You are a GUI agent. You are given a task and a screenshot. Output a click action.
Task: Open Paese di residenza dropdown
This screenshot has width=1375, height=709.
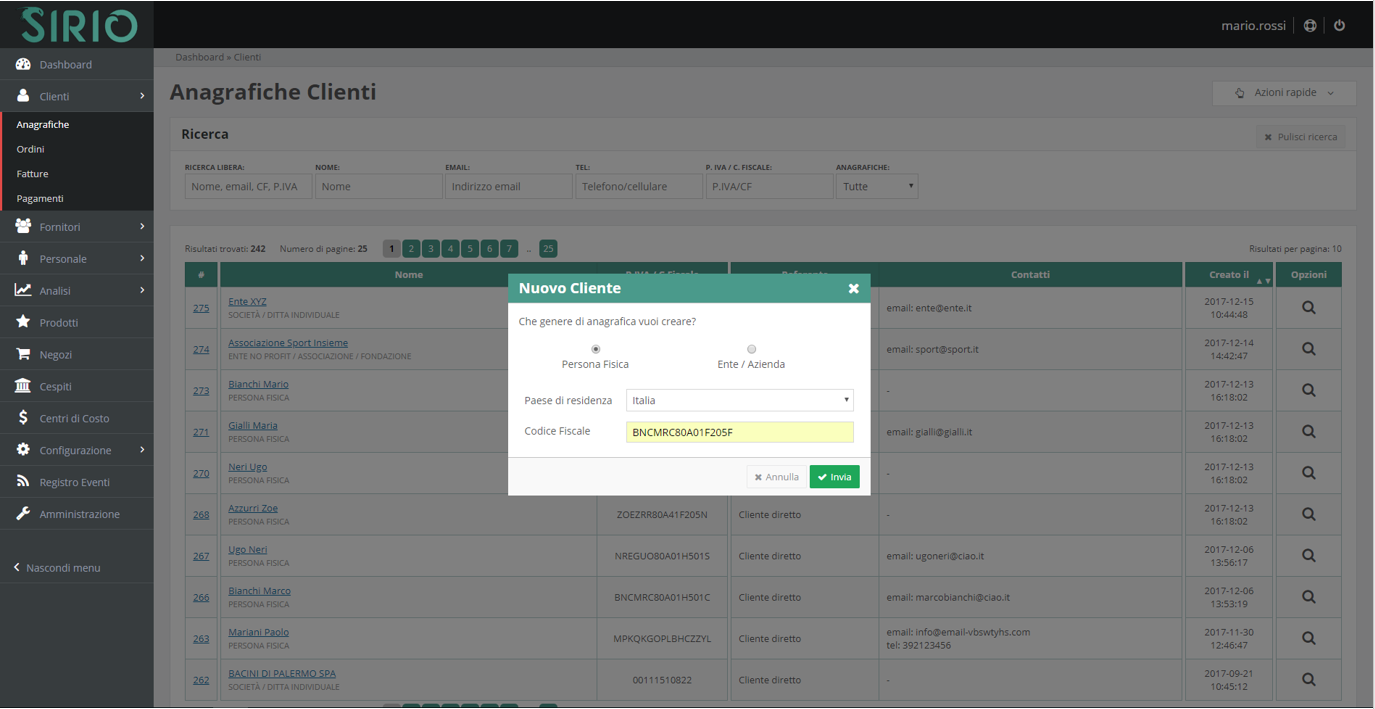[739, 400]
